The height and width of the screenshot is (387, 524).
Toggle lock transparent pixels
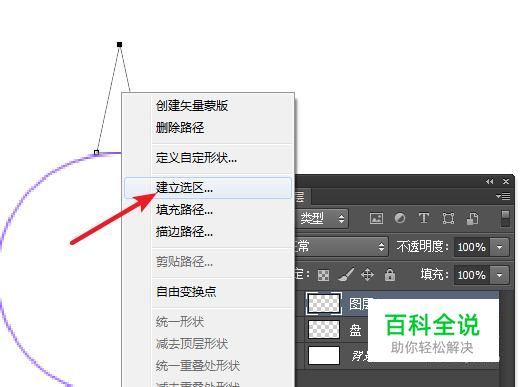pos(323,275)
